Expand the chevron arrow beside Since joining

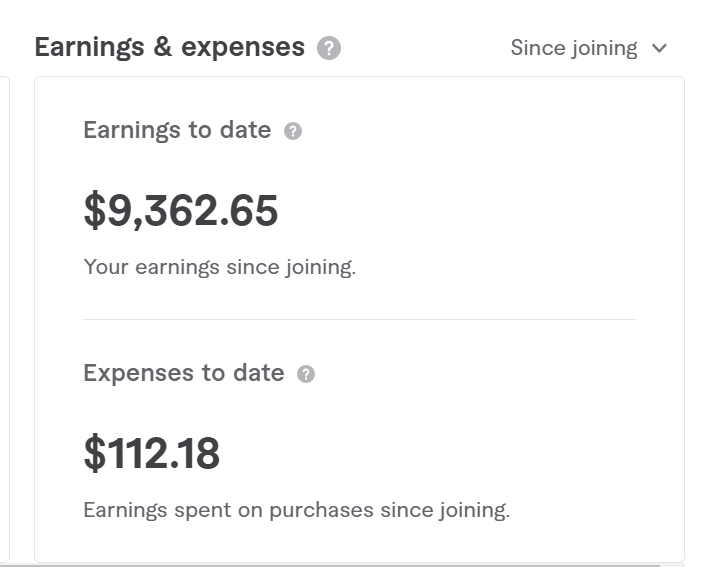(x=659, y=48)
